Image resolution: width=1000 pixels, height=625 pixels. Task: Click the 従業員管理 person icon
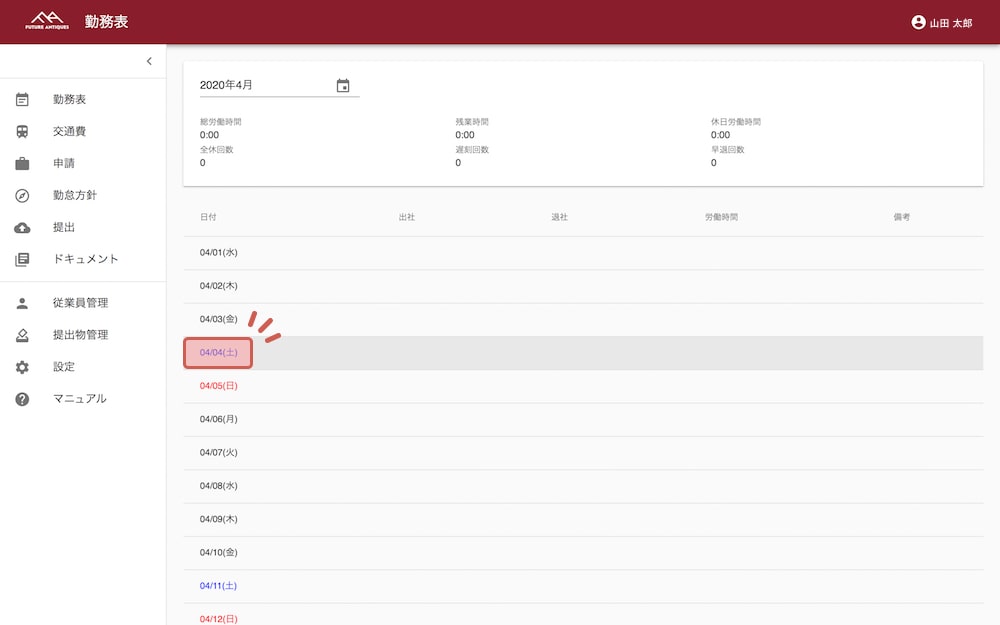(22, 303)
